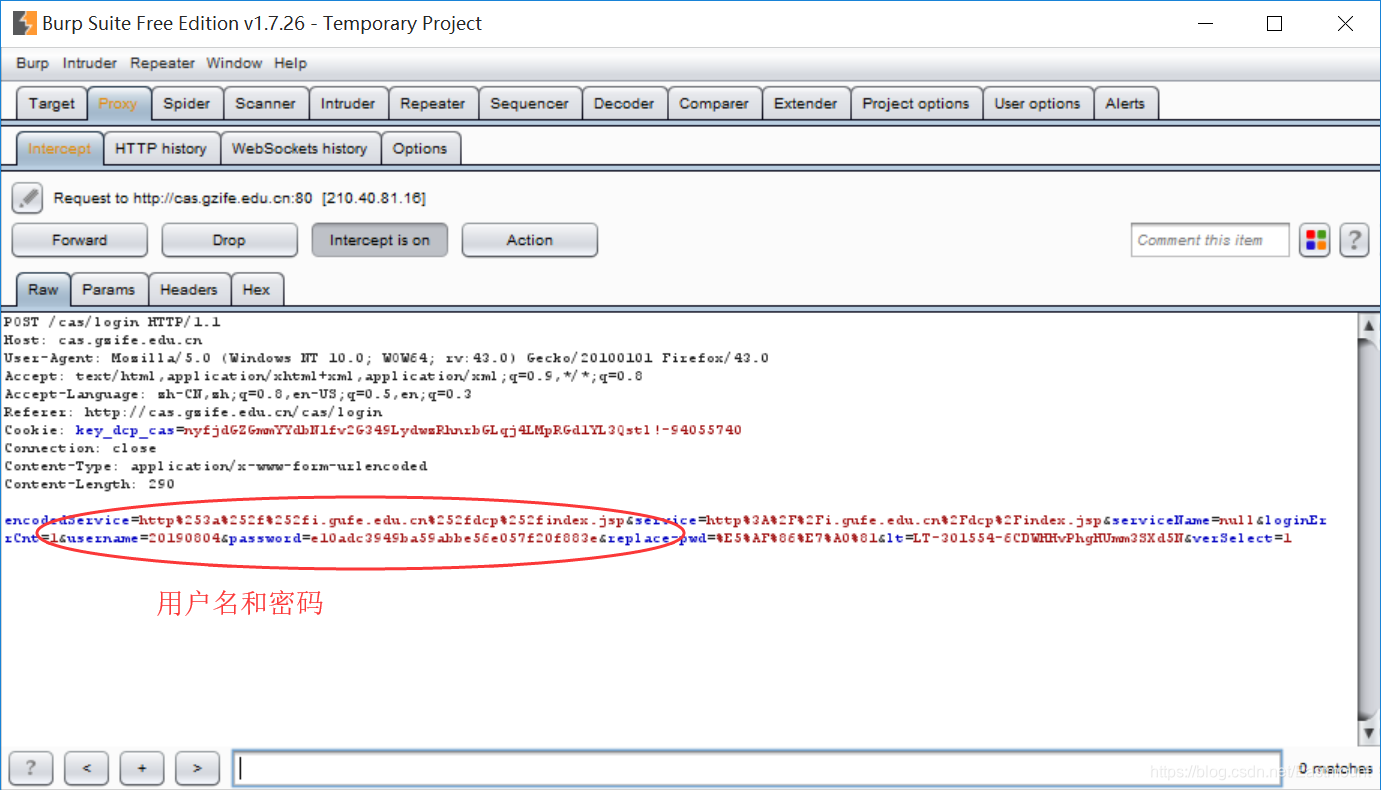Click the Comment this item field
Screen dimensions: 1381x790
coord(1211,240)
